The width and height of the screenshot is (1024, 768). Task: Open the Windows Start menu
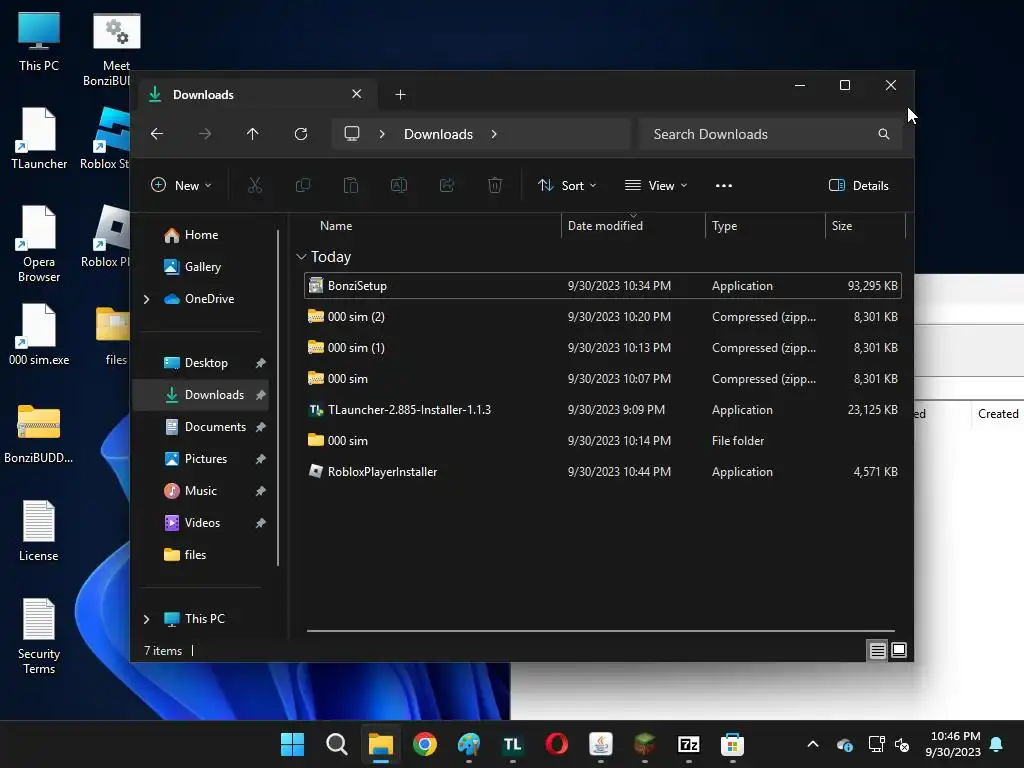click(292, 744)
